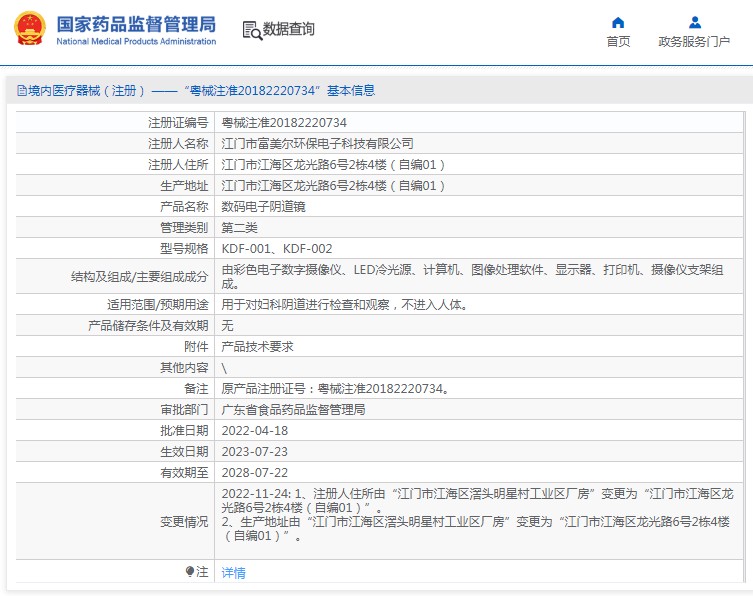This screenshot has width=753, height=596.
Task: Go to 首页 text link
Action: (x=618, y=42)
